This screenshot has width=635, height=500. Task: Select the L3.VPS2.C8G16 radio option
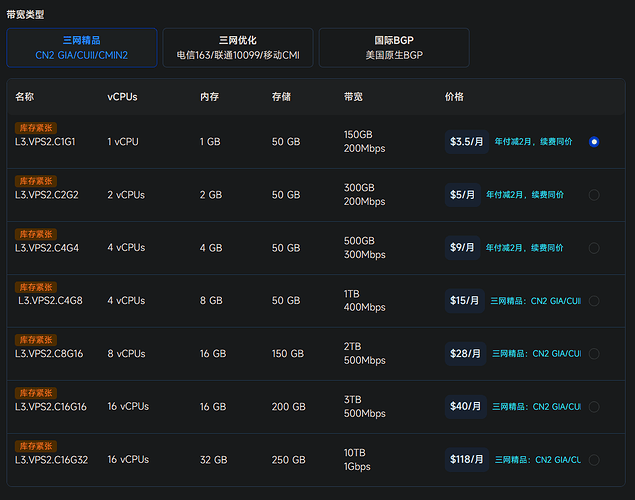594,353
